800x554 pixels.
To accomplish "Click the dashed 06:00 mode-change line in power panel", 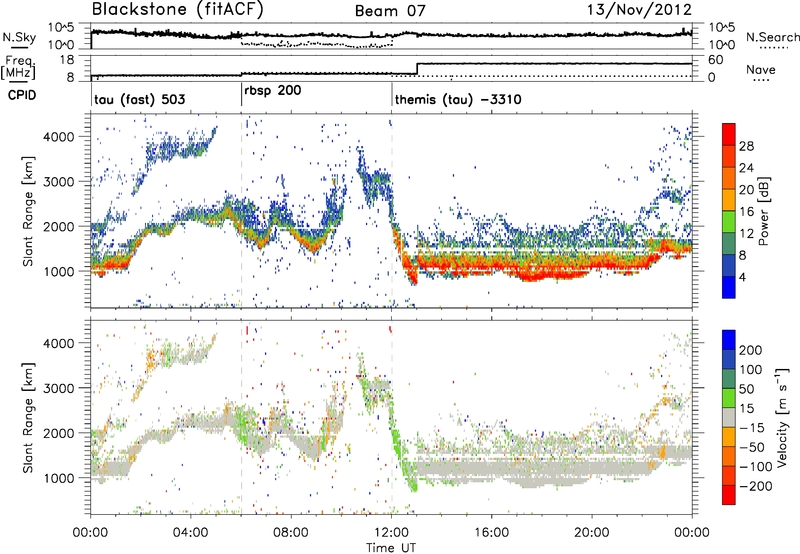I will [x=241, y=211].
